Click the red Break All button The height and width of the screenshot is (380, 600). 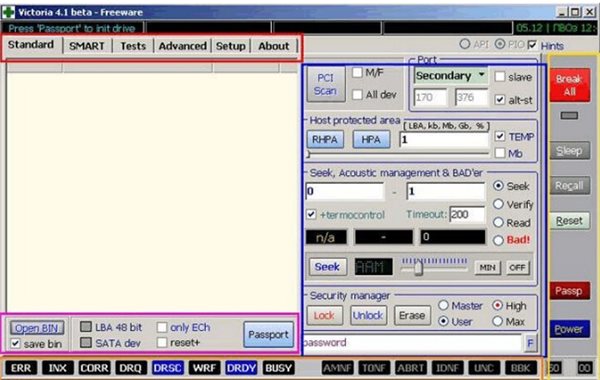click(569, 85)
